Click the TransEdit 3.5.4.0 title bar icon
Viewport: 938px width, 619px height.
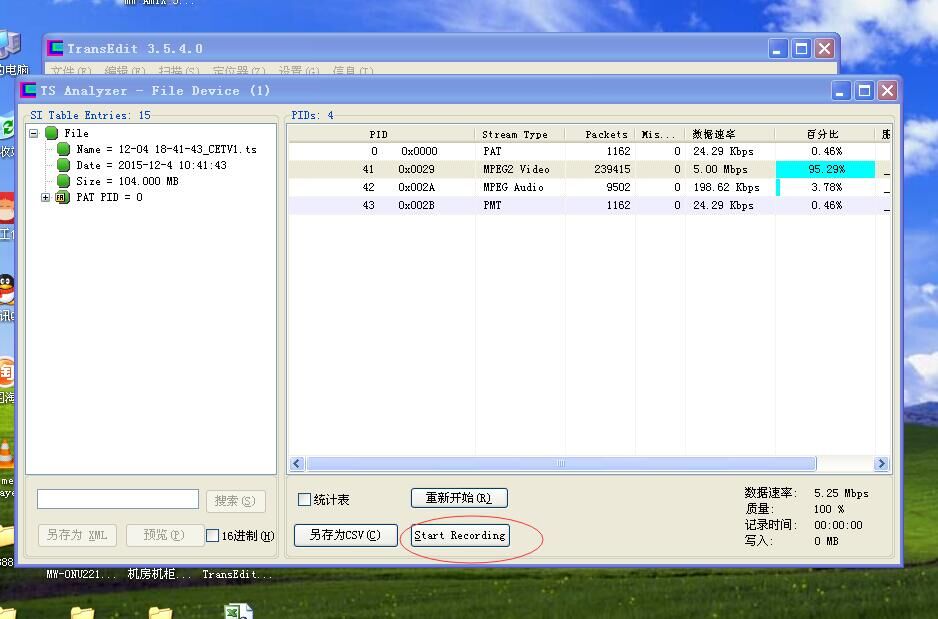click(x=55, y=48)
